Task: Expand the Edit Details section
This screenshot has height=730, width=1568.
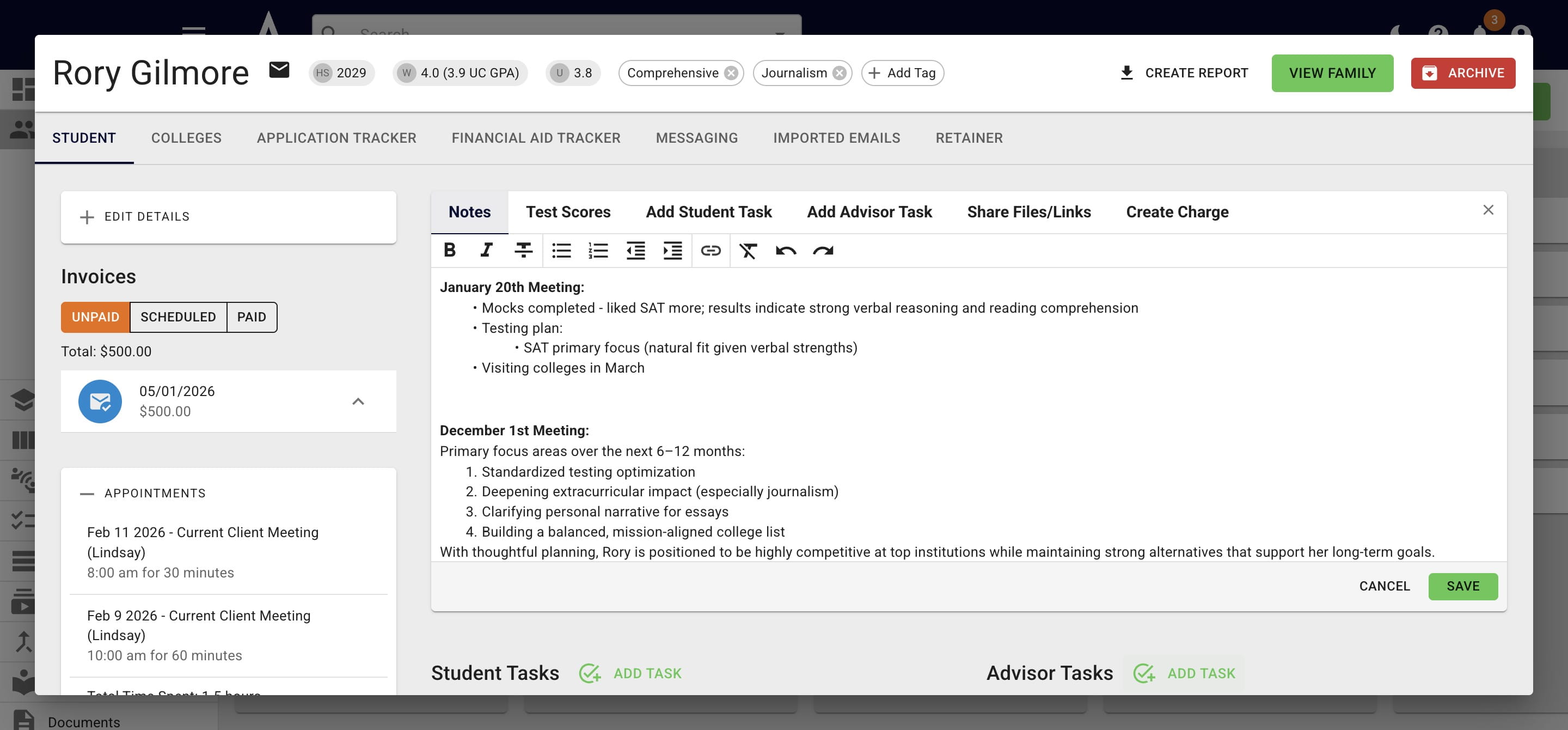Action: click(x=228, y=217)
